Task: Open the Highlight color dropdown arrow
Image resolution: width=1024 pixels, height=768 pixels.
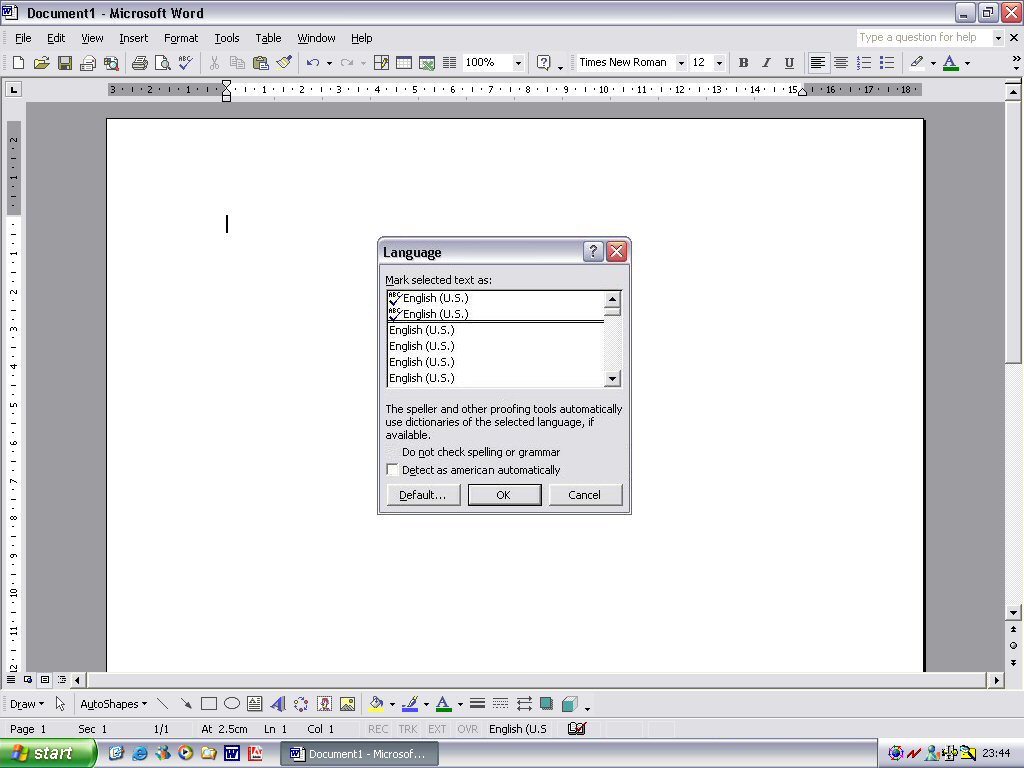Action: (x=933, y=63)
